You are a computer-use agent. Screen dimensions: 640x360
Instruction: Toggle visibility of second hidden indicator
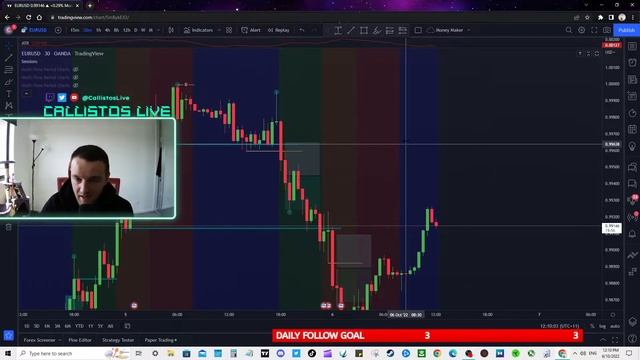click(x=76, y=77)
